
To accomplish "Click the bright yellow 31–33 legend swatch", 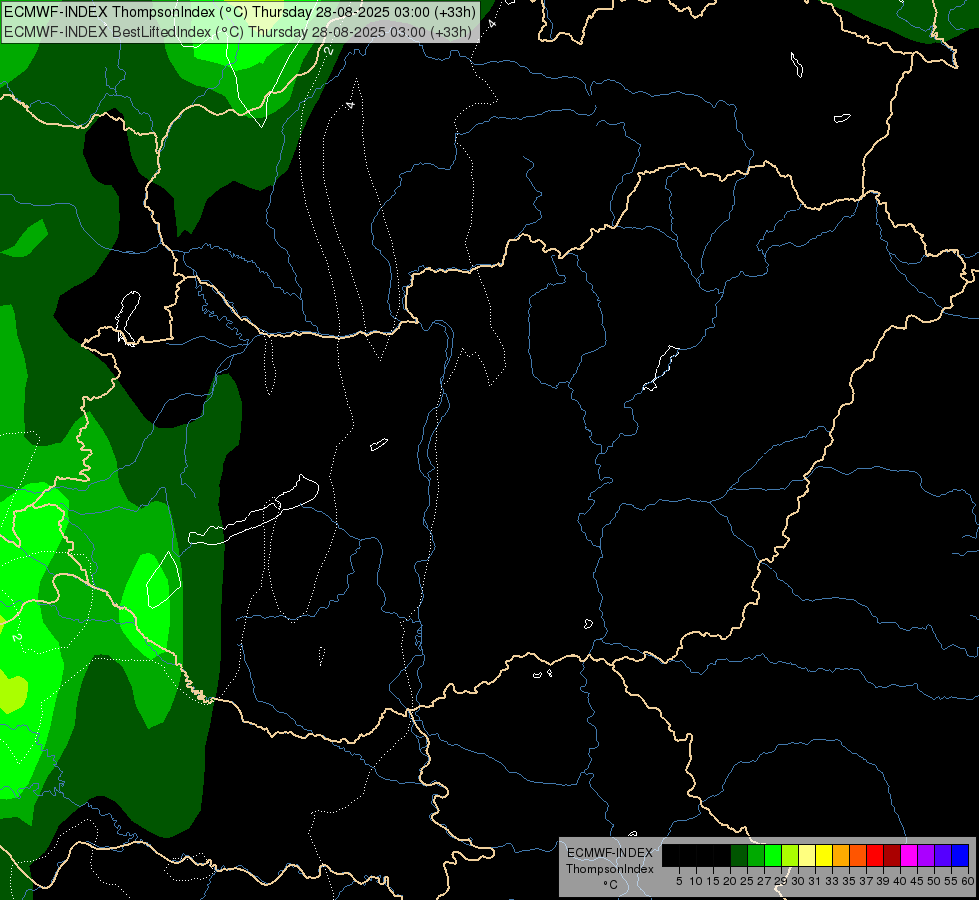I will tap(824, 855).
